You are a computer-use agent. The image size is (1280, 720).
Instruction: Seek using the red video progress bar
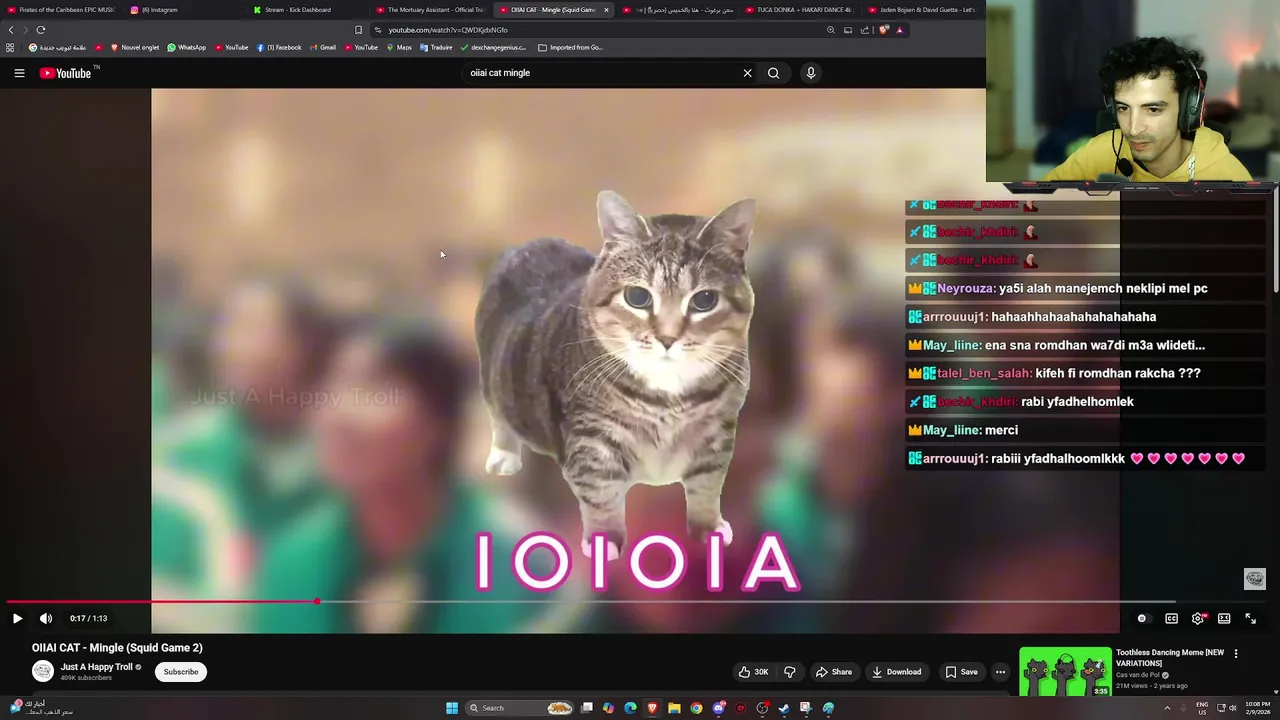160,602
